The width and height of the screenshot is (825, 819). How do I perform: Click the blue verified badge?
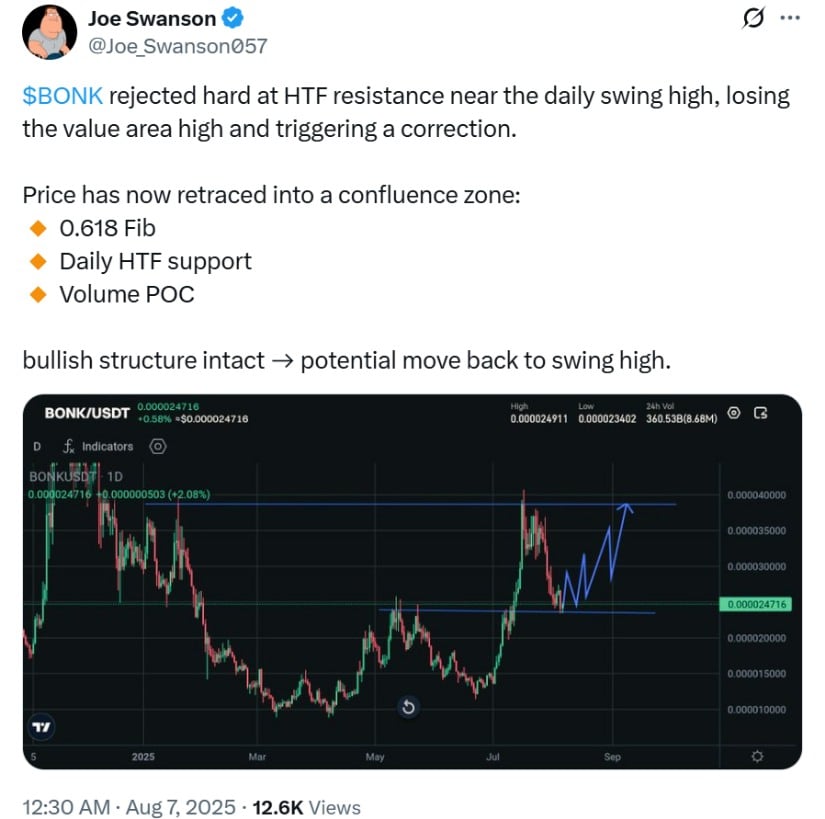point(232,18)
